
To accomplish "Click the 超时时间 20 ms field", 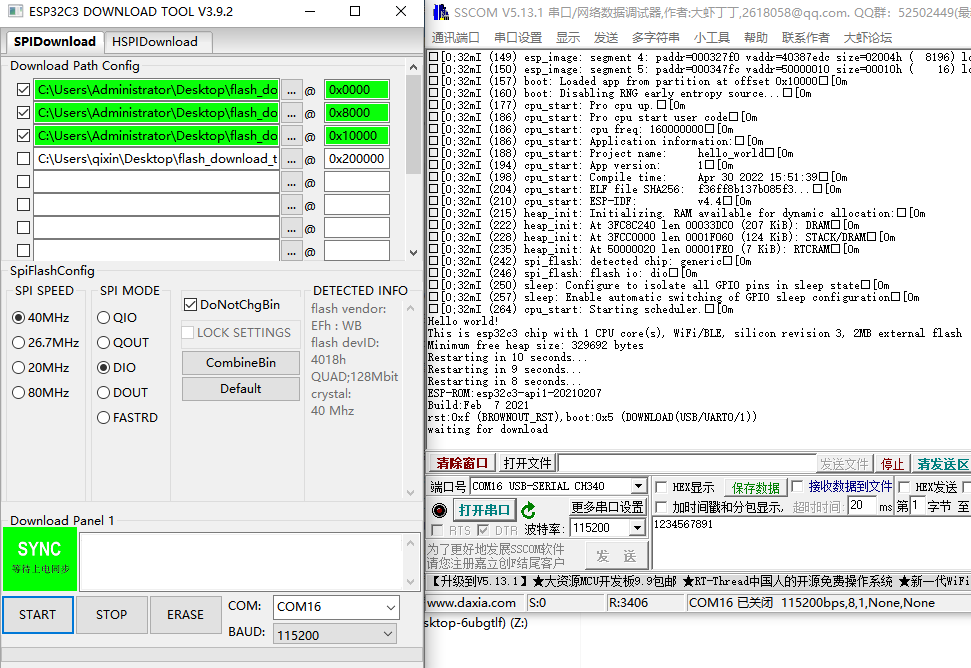I will [861, 505].
